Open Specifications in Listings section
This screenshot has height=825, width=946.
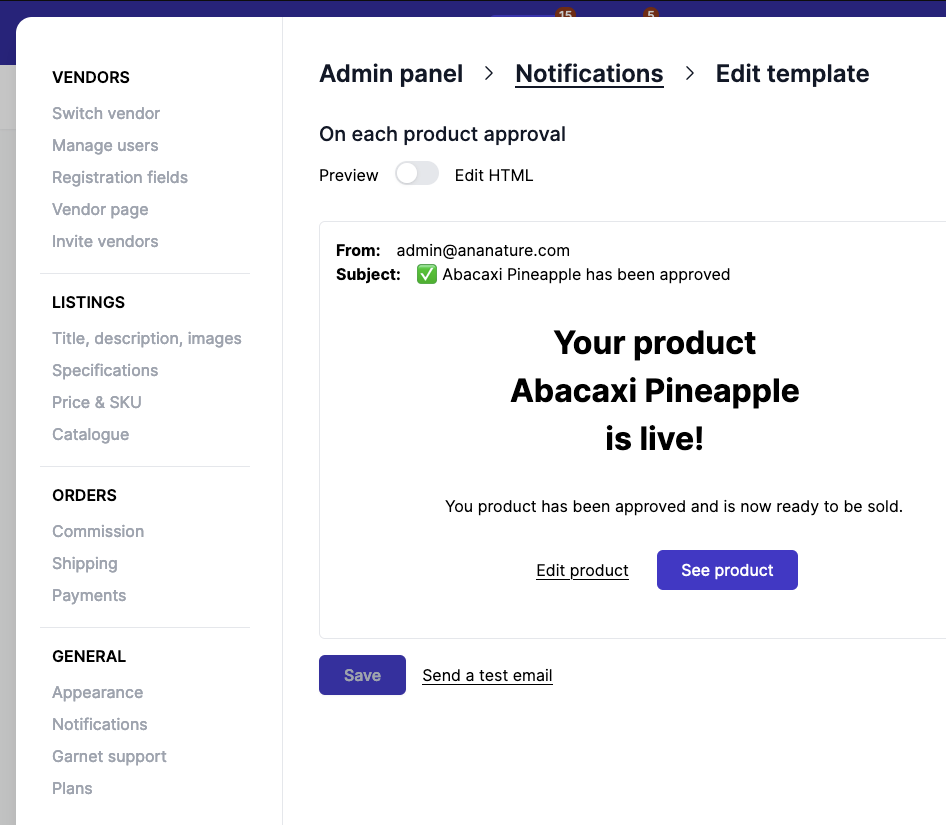point(105,370)
